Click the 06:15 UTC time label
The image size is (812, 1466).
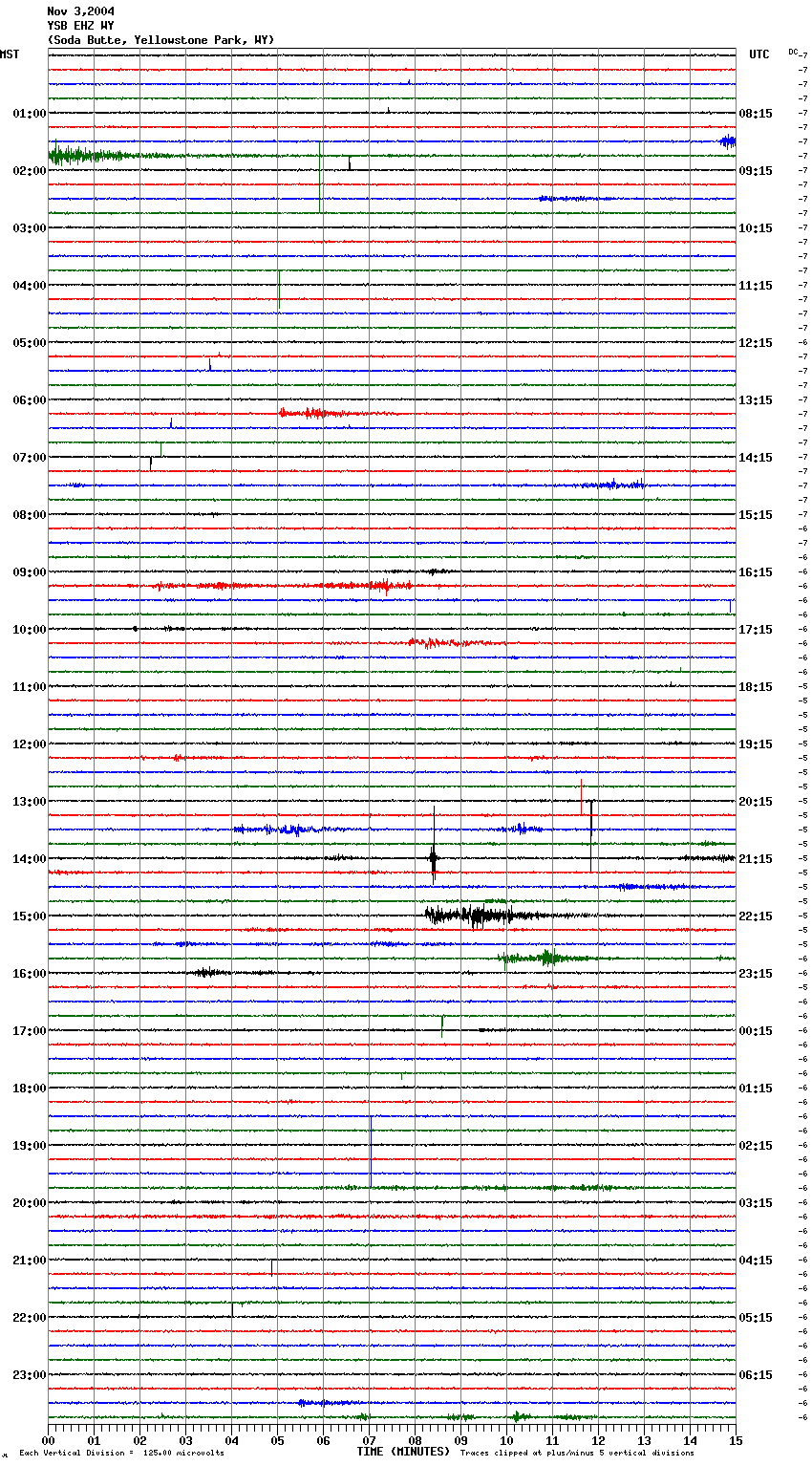[756, 1375]
